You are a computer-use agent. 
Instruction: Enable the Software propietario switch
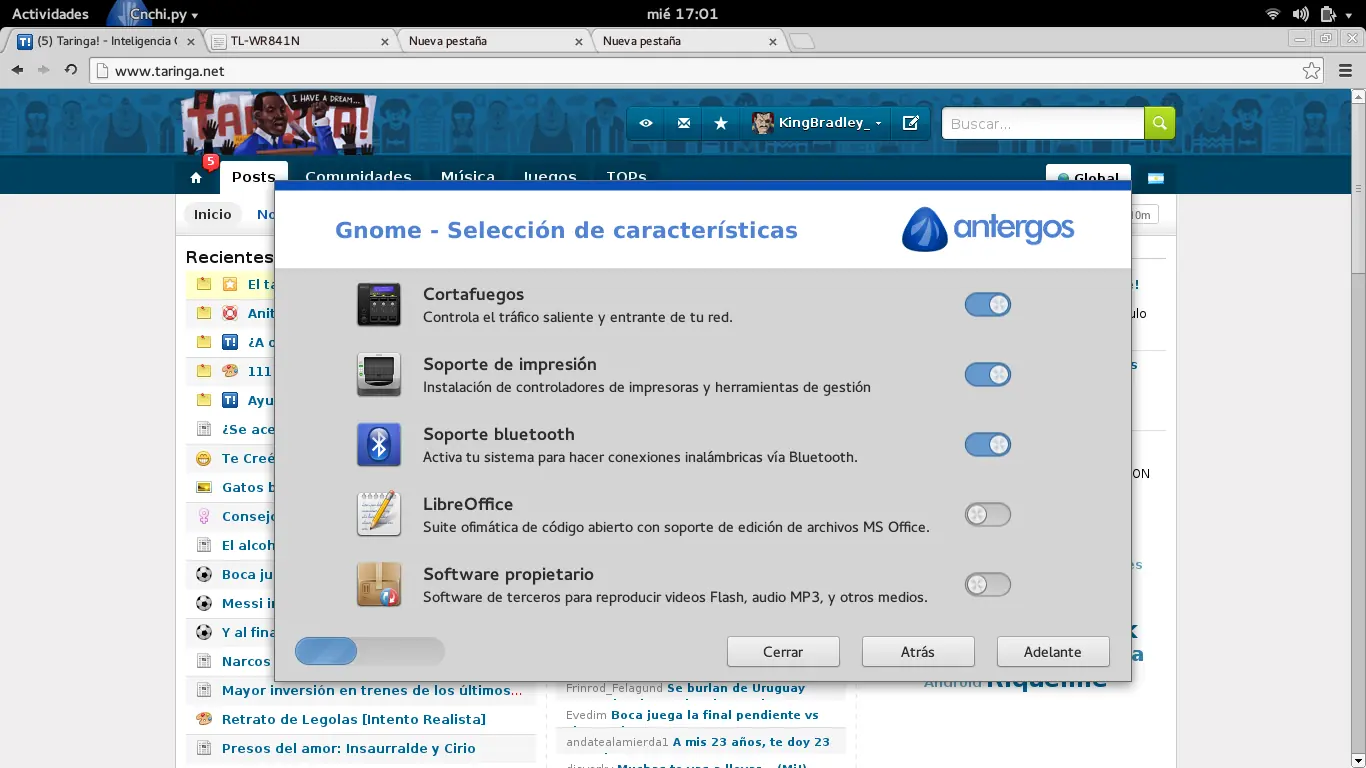click(x=988, y=584)
